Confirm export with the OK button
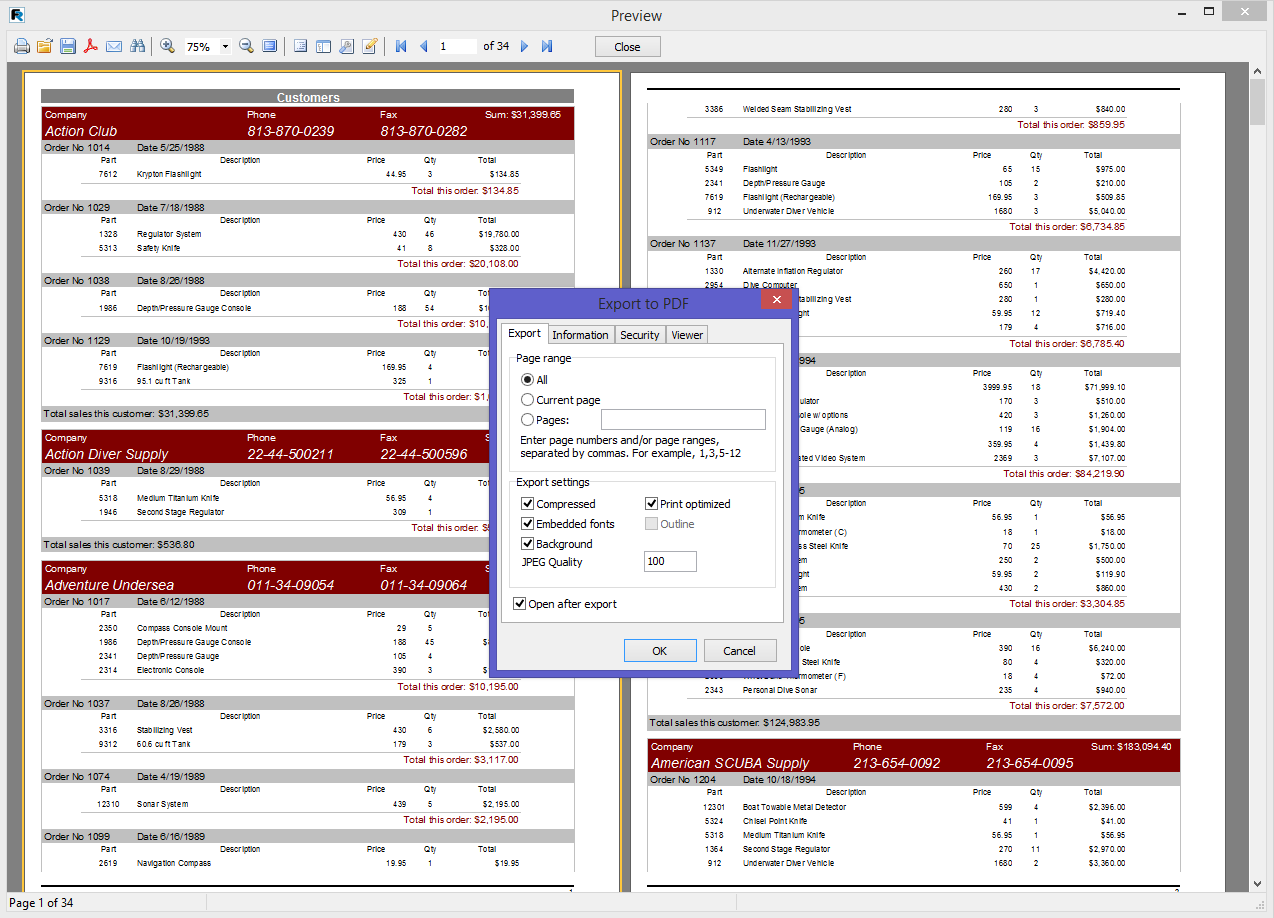Image resolution: width=1274 pixels, height=918 pixels. [660, 651]
